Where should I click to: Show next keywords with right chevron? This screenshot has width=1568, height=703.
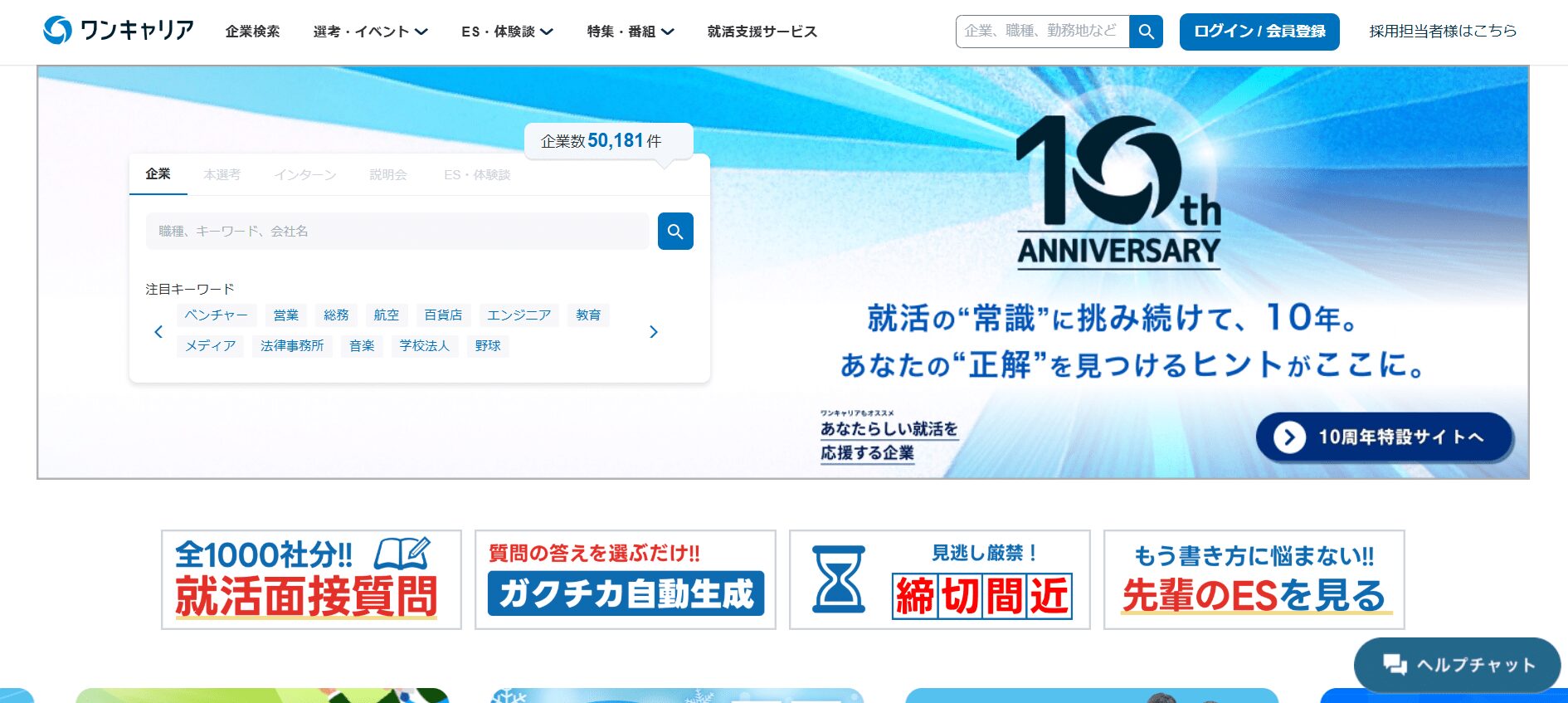(654, 332)
